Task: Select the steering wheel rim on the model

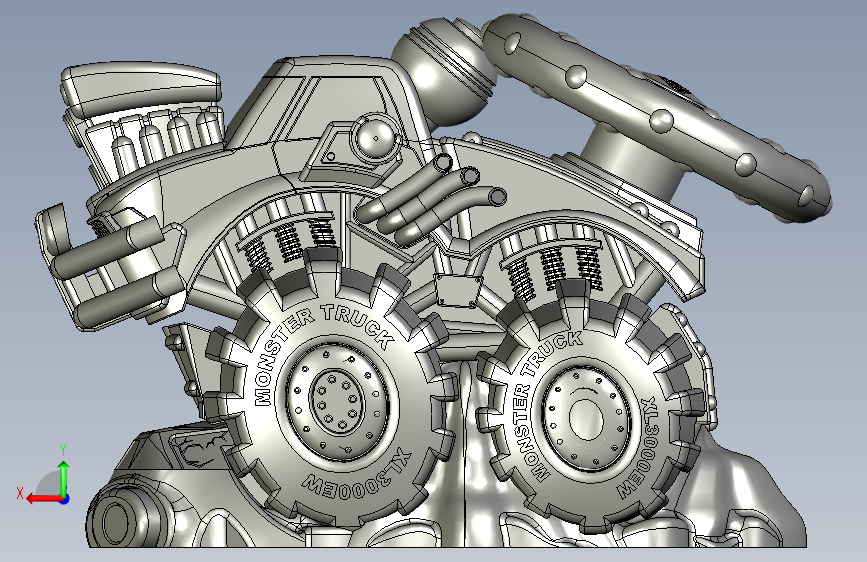Action: point(658,116)
